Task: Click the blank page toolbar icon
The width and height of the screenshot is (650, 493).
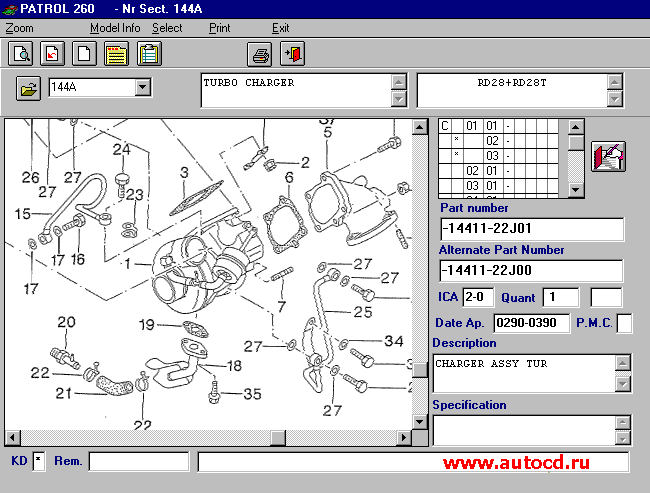Action: pyautogui.click(x=84, y=54)
